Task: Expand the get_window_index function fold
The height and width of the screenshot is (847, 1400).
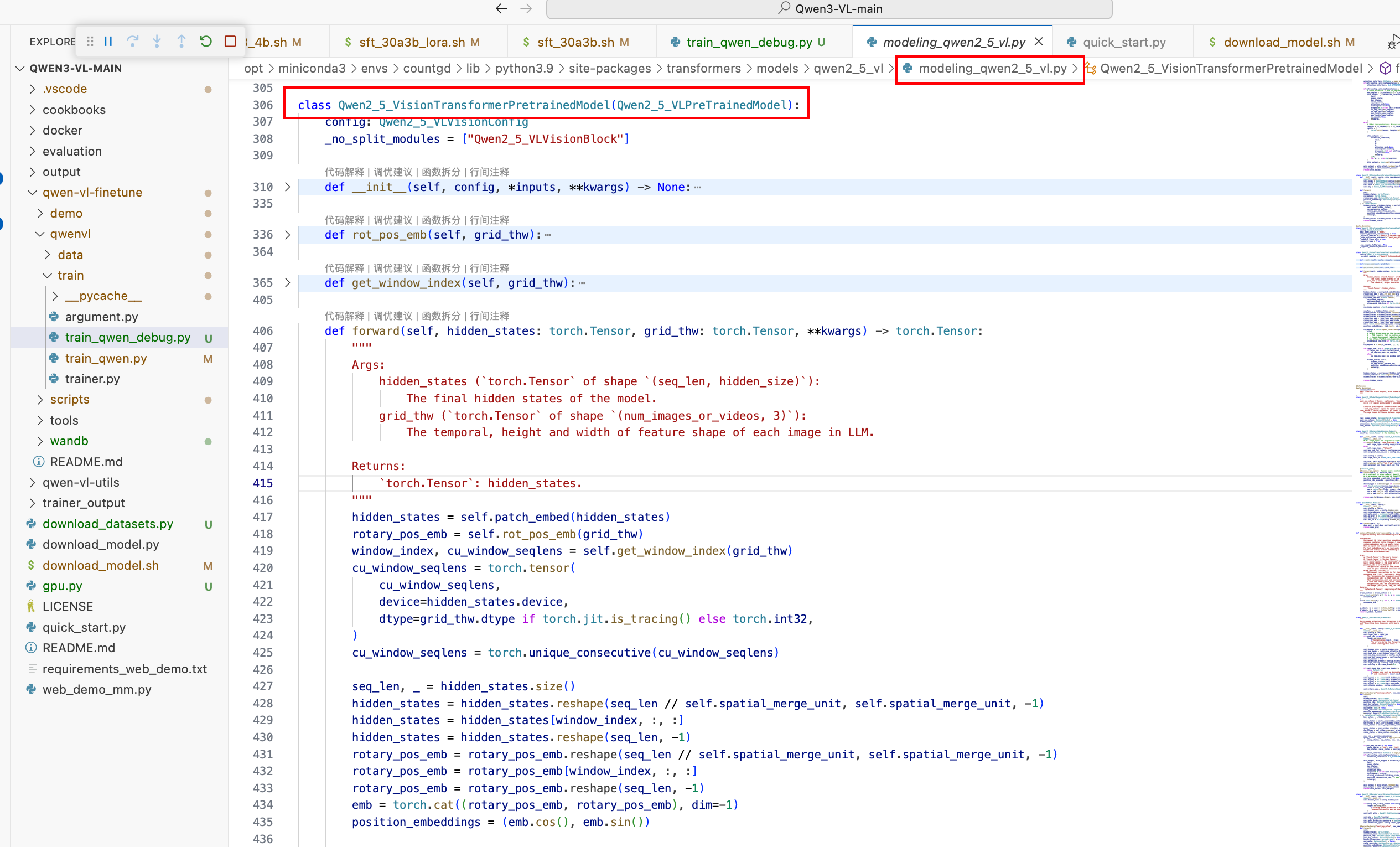Action: 288,282
